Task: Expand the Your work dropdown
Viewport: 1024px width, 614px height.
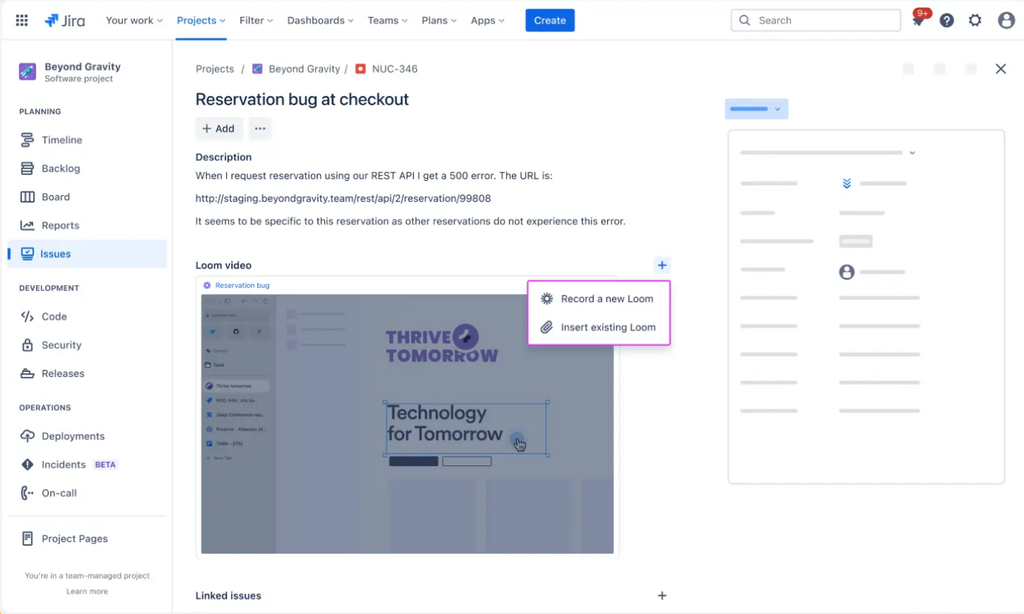Action: [x=134, y=20]
